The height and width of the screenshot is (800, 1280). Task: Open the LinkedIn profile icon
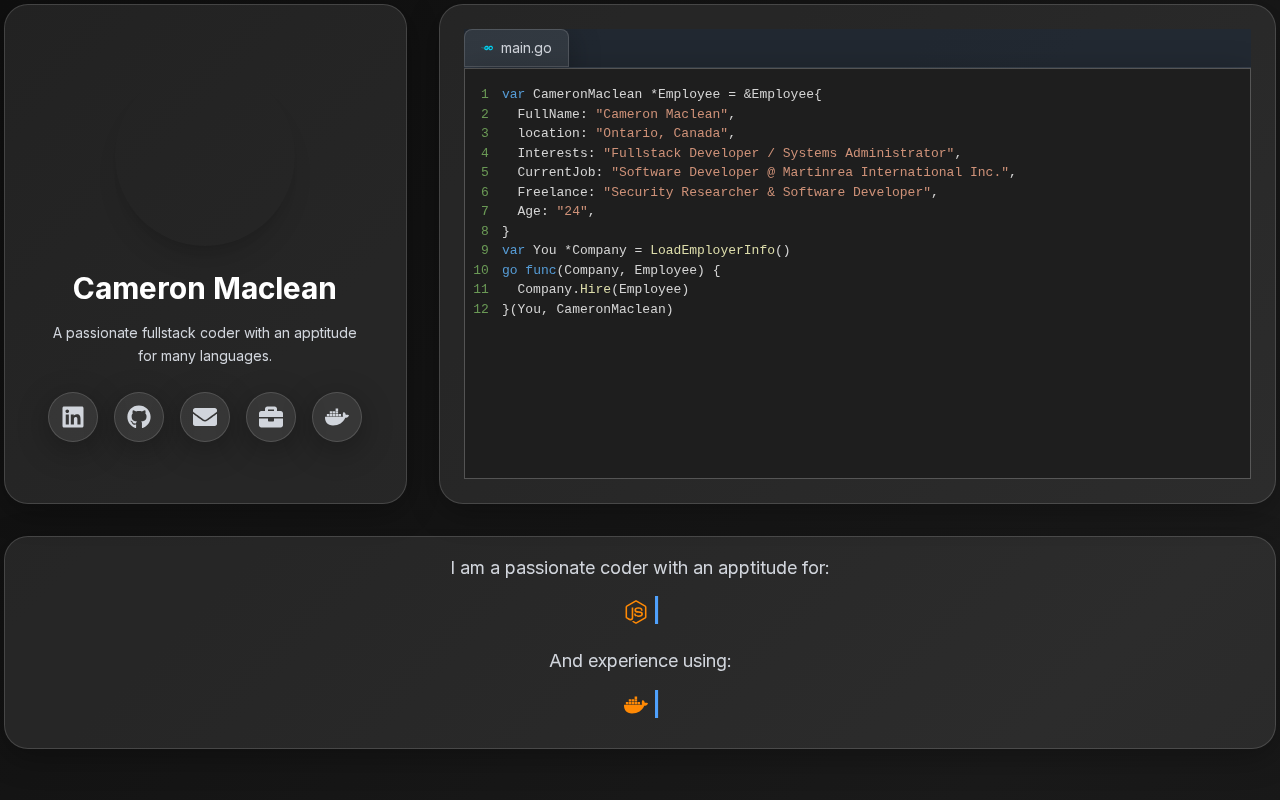pyautogui.click(x=73, y=417)
